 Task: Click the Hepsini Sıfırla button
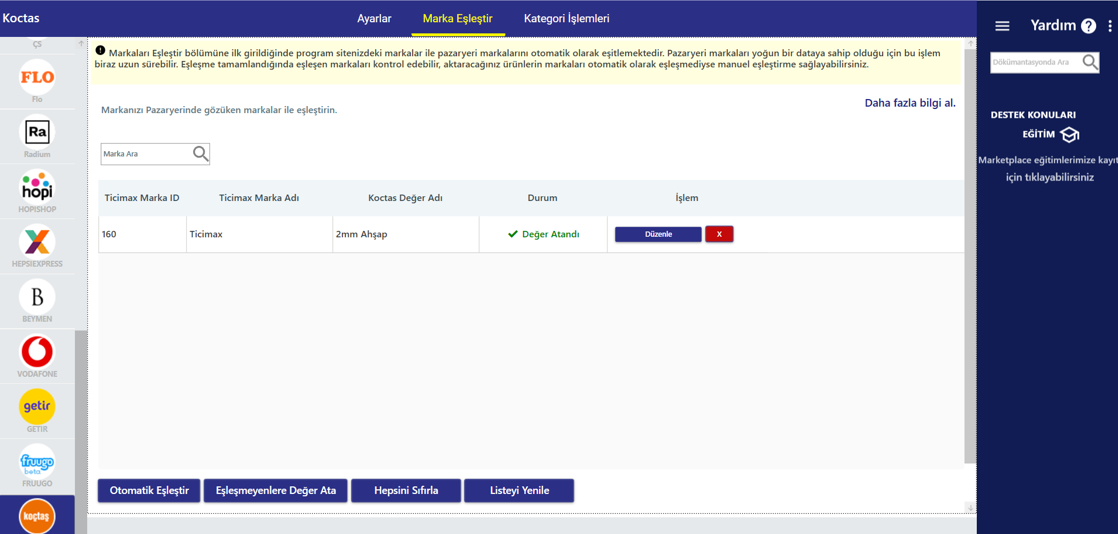click(406, 491)
